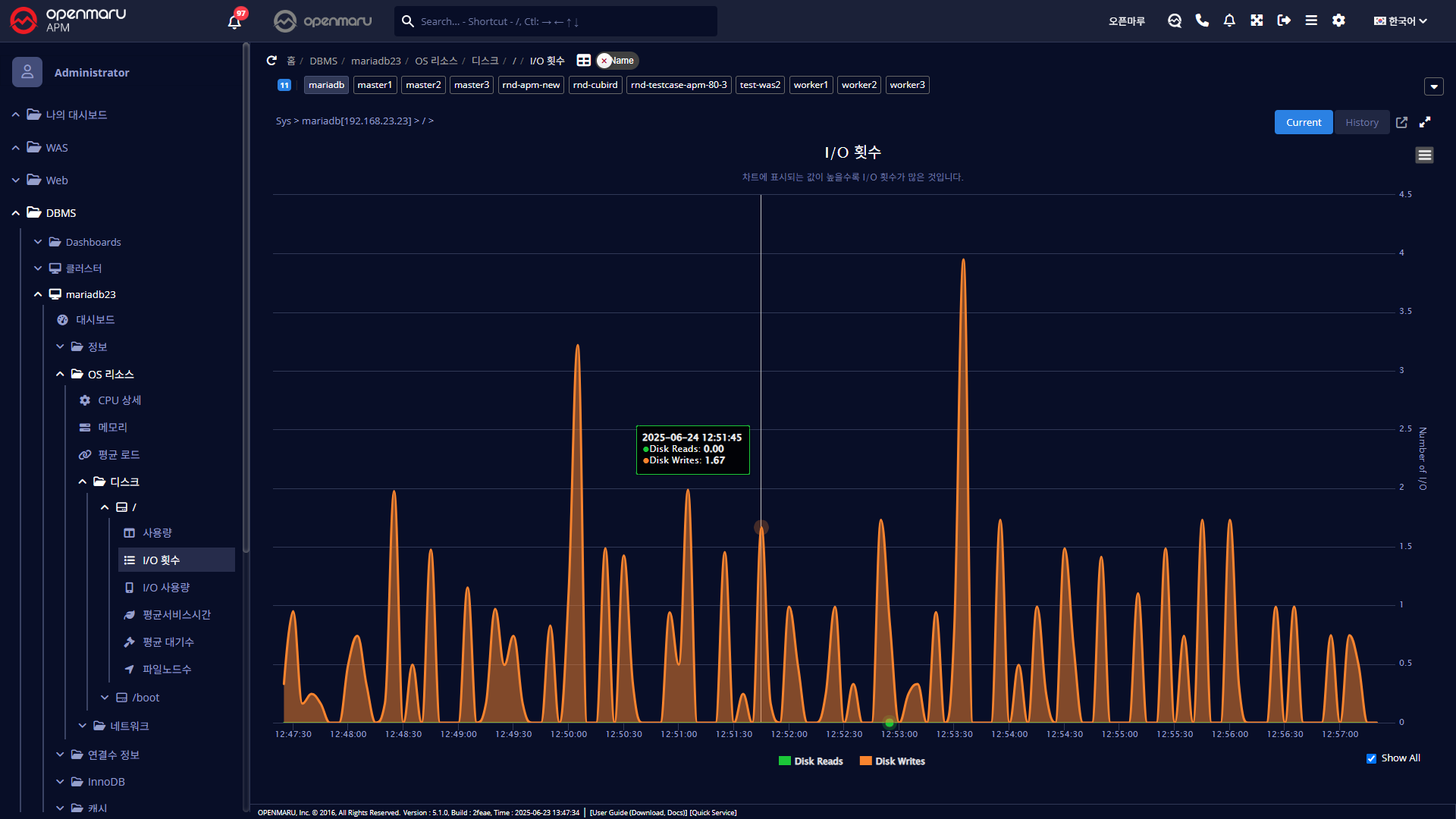Screen dimensions: 1456x819
Task: Click the refresh icon beside breadcrumb
Action: pos(271,61)
